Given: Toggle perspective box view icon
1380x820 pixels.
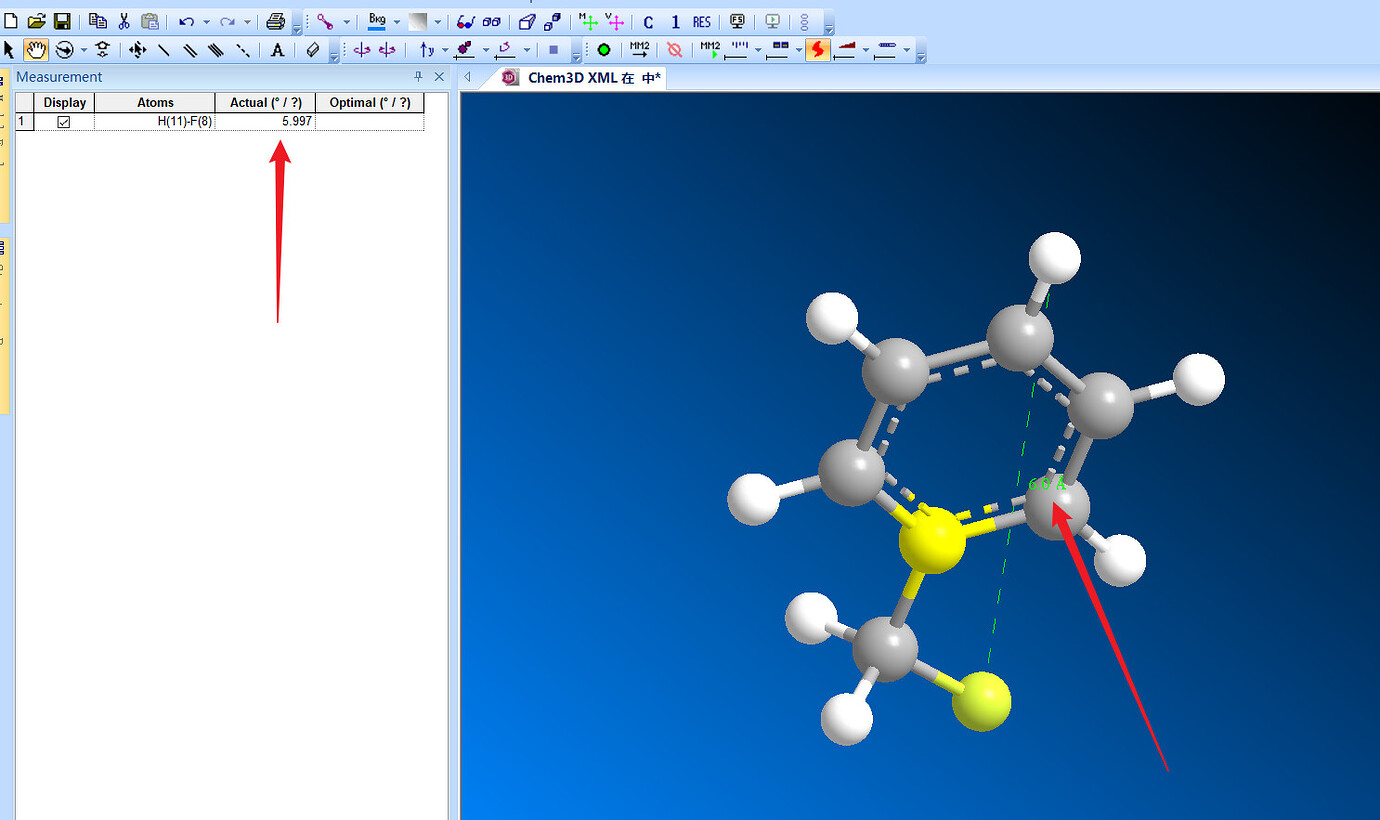Looking at the screenshot, I should (527, 21).
